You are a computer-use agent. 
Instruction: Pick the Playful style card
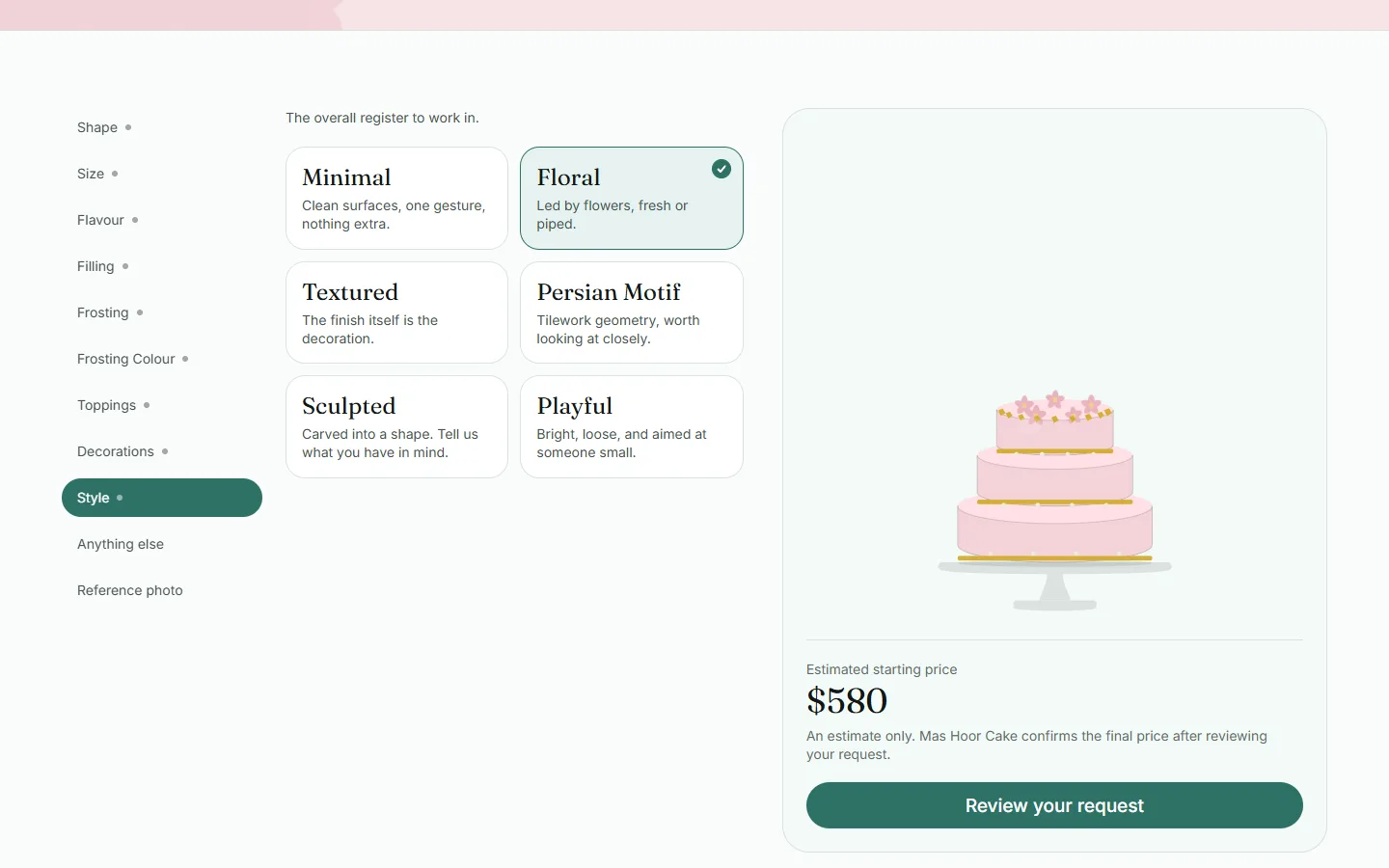click(632, 426)
